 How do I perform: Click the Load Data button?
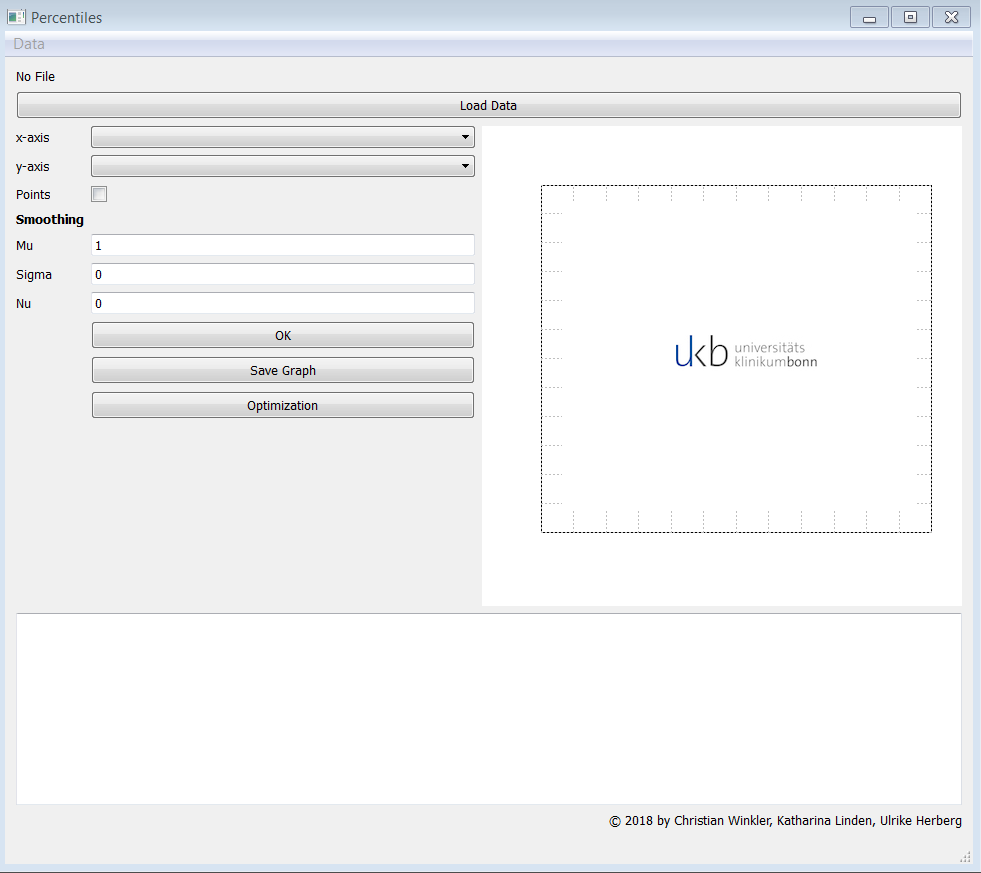pyautogui.click(x=489, y=105)
